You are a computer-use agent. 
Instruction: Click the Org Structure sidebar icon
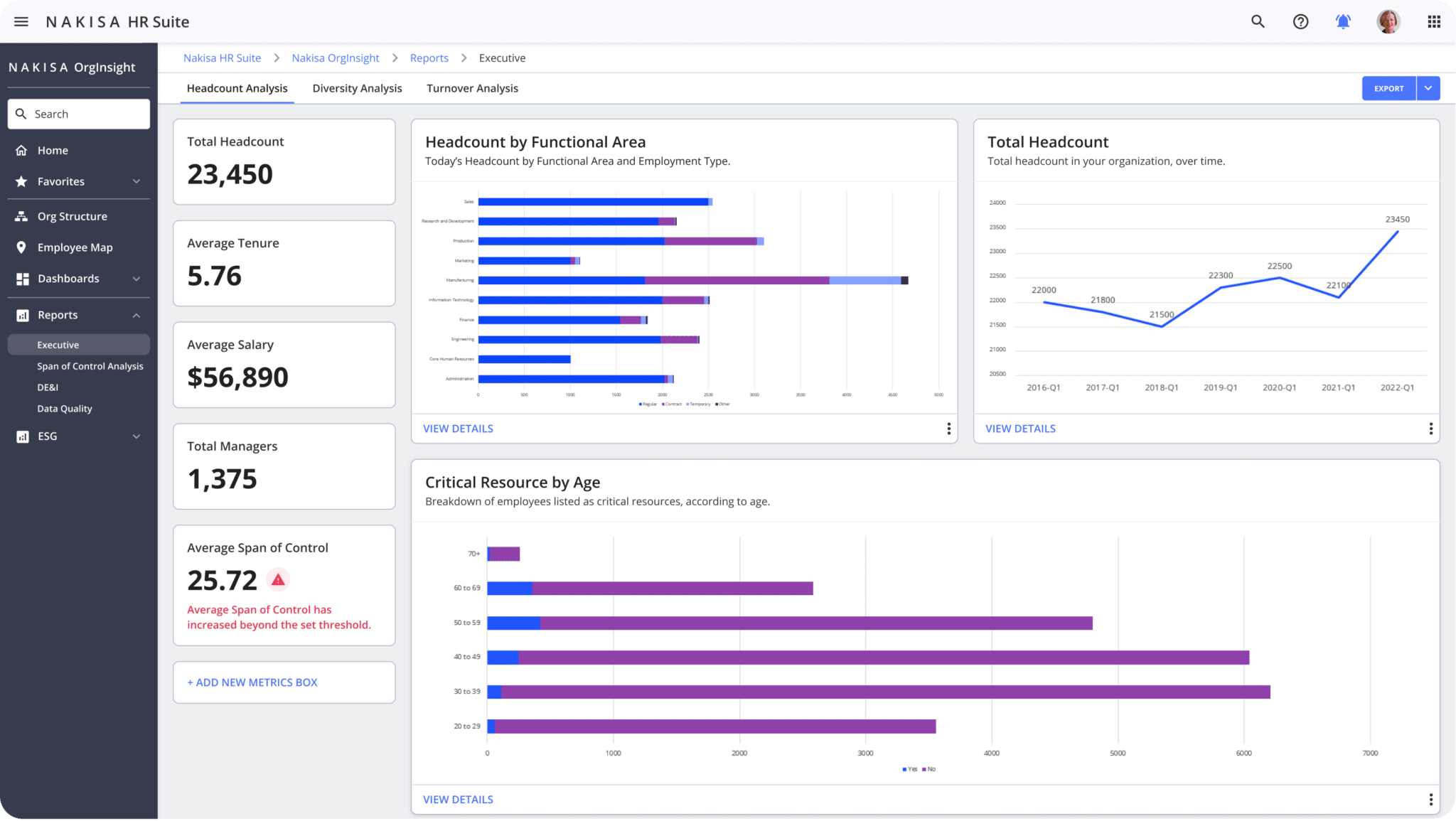[x=22, y=216]
